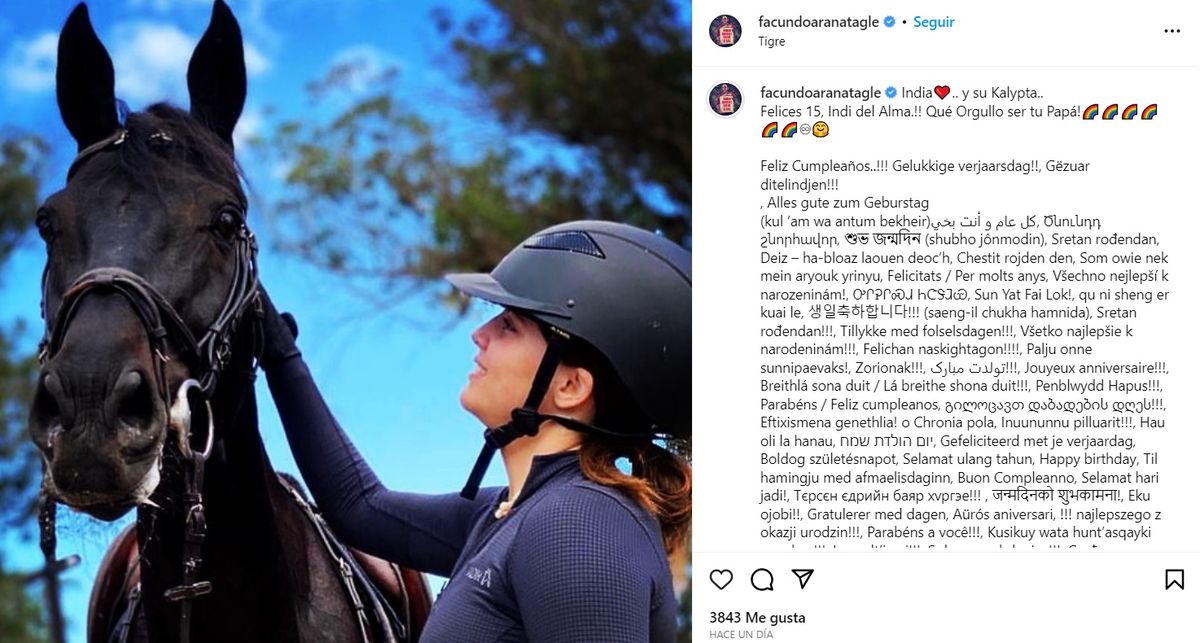The image size is (1200, 643).
Task: Open the three-dot more options menu
Action: [1172, 31]
